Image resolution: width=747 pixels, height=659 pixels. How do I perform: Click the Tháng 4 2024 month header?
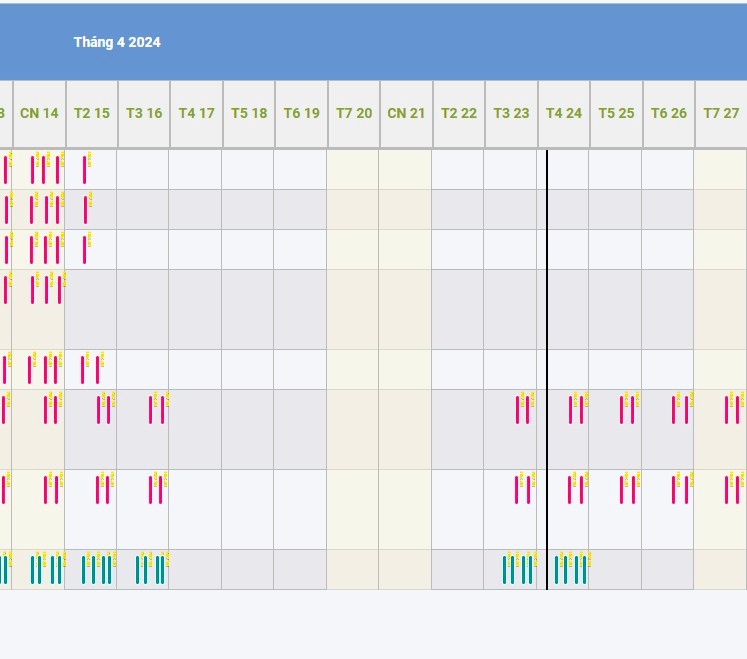[117, 42]
